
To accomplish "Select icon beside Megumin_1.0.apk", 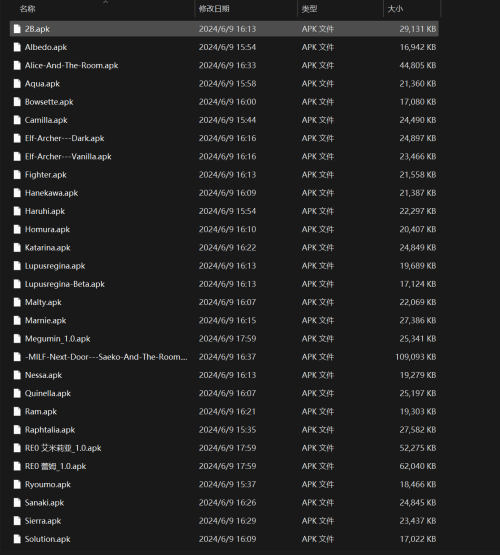I will [17, 339].
